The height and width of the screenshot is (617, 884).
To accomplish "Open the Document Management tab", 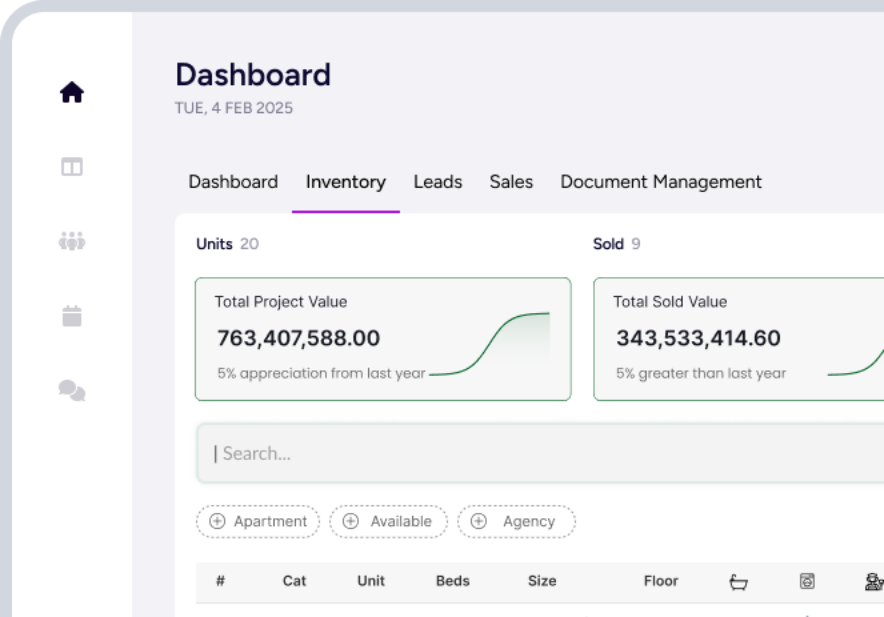I will tap(660, 182).
